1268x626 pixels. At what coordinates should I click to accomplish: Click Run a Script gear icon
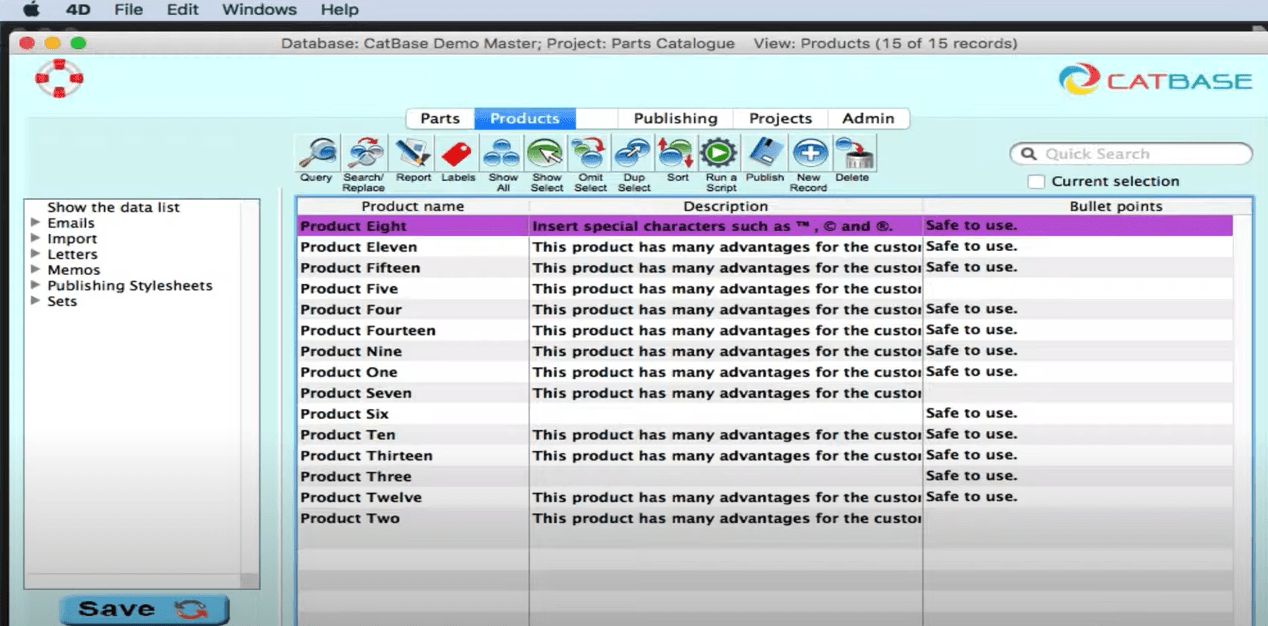(x=720, y=153)
